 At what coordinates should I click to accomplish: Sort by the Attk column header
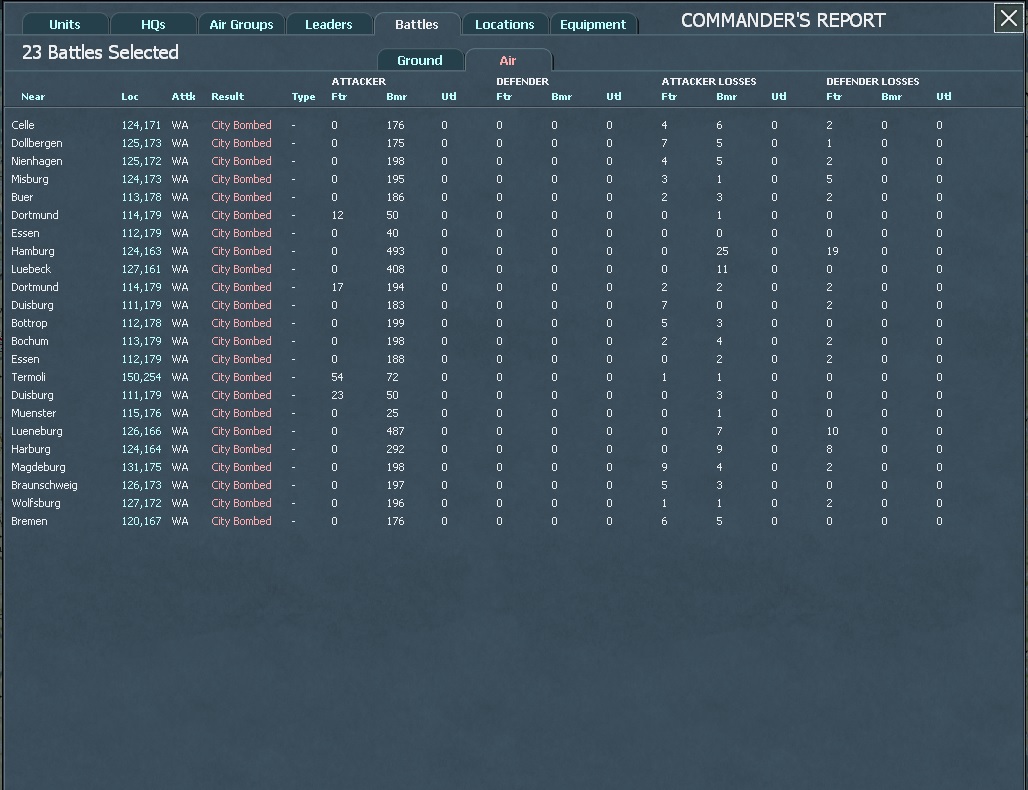pyautogui.click(x=184, y=96)
